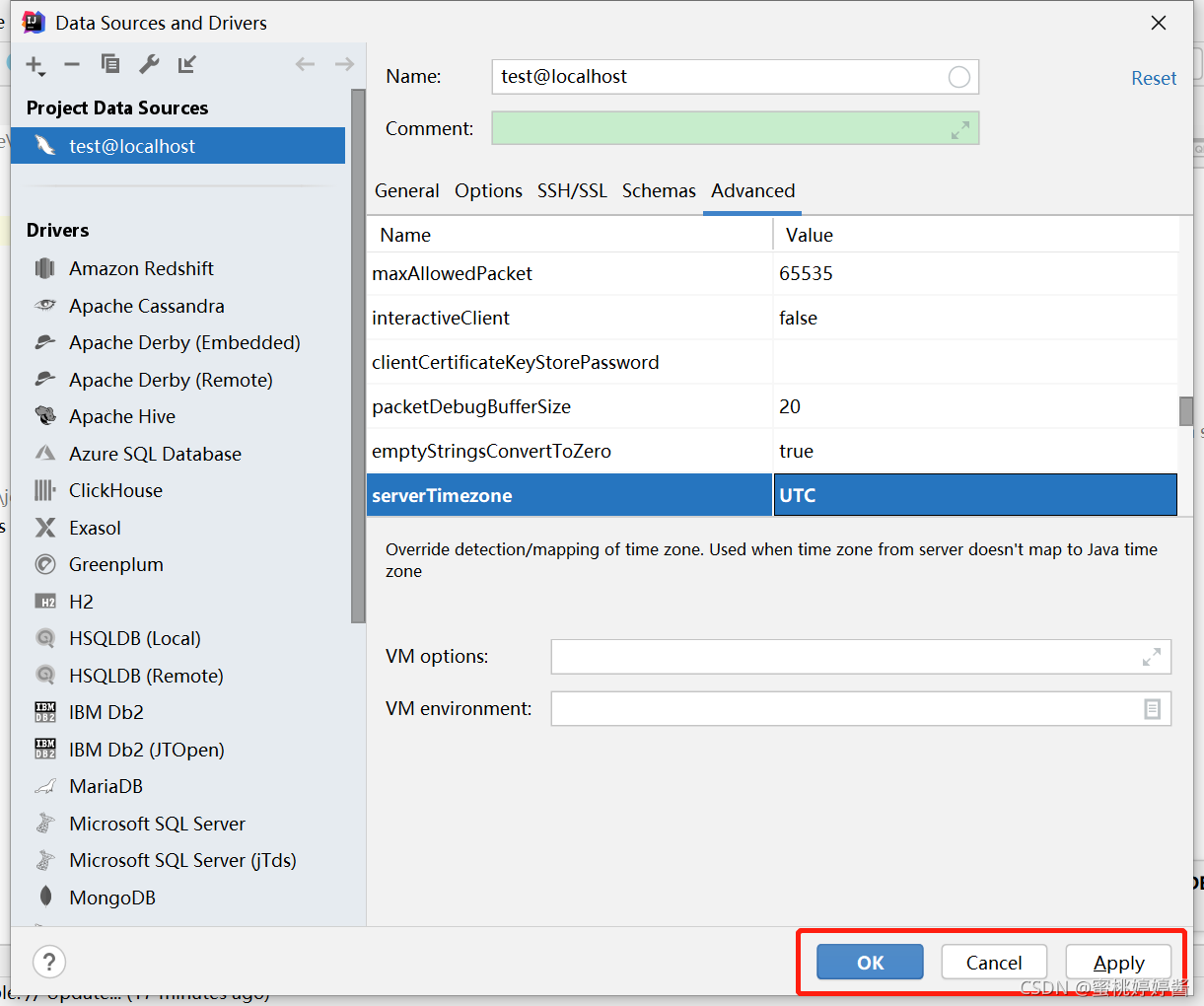
Task: Duplicate data source icon
Action: click(x=110, y=64)
